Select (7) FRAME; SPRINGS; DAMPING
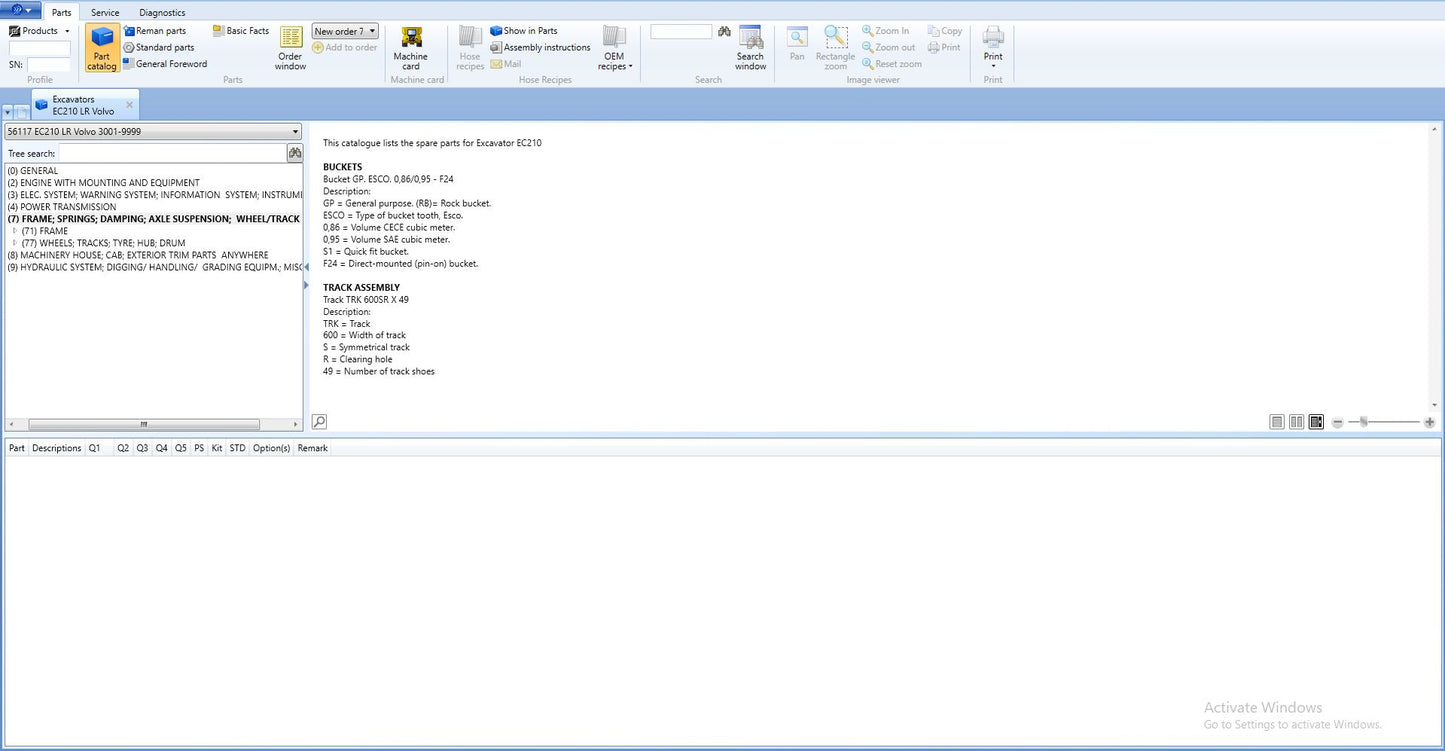 pyautogui.click(x=153, y=219)
